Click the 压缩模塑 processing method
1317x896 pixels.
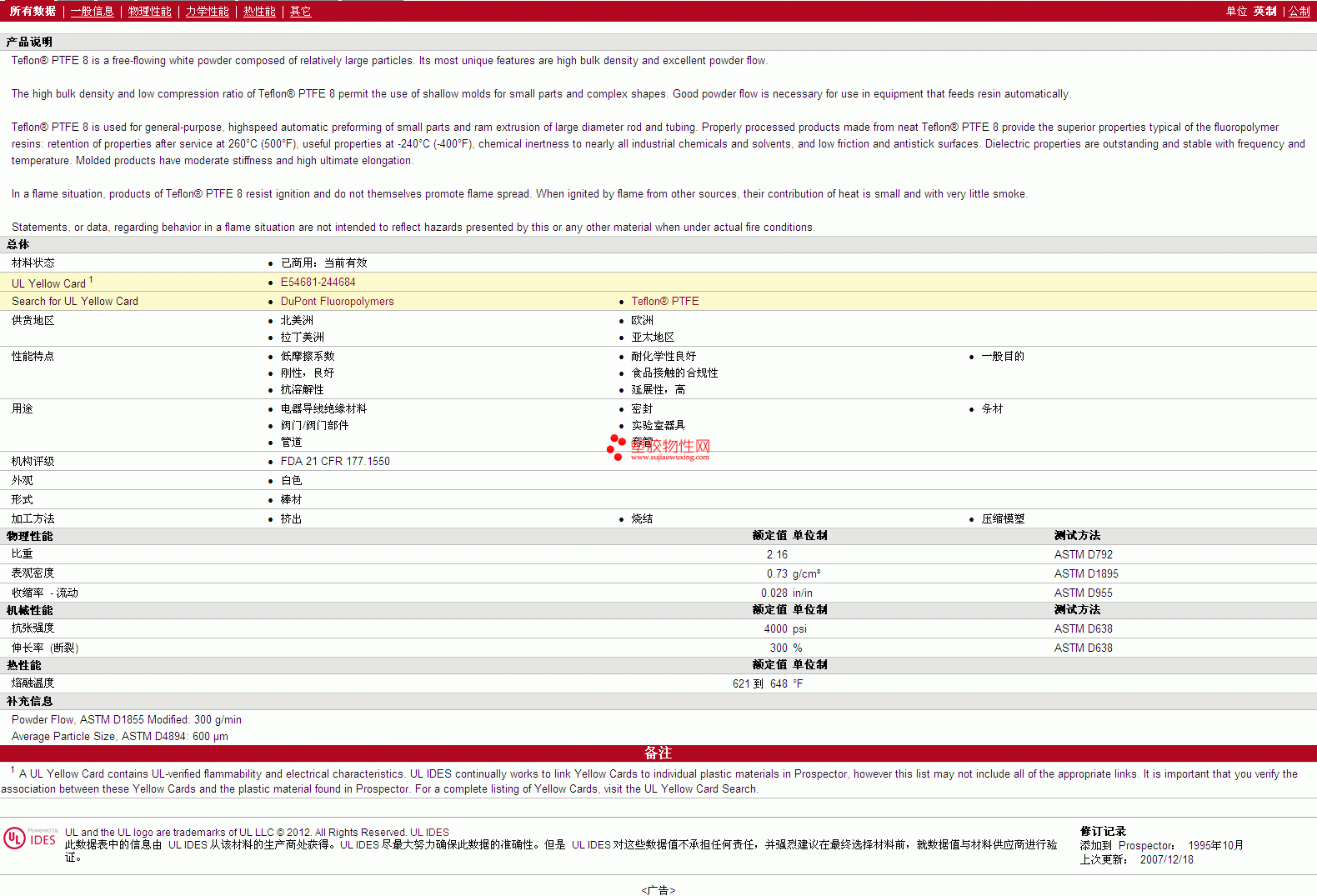point(1003,519)
